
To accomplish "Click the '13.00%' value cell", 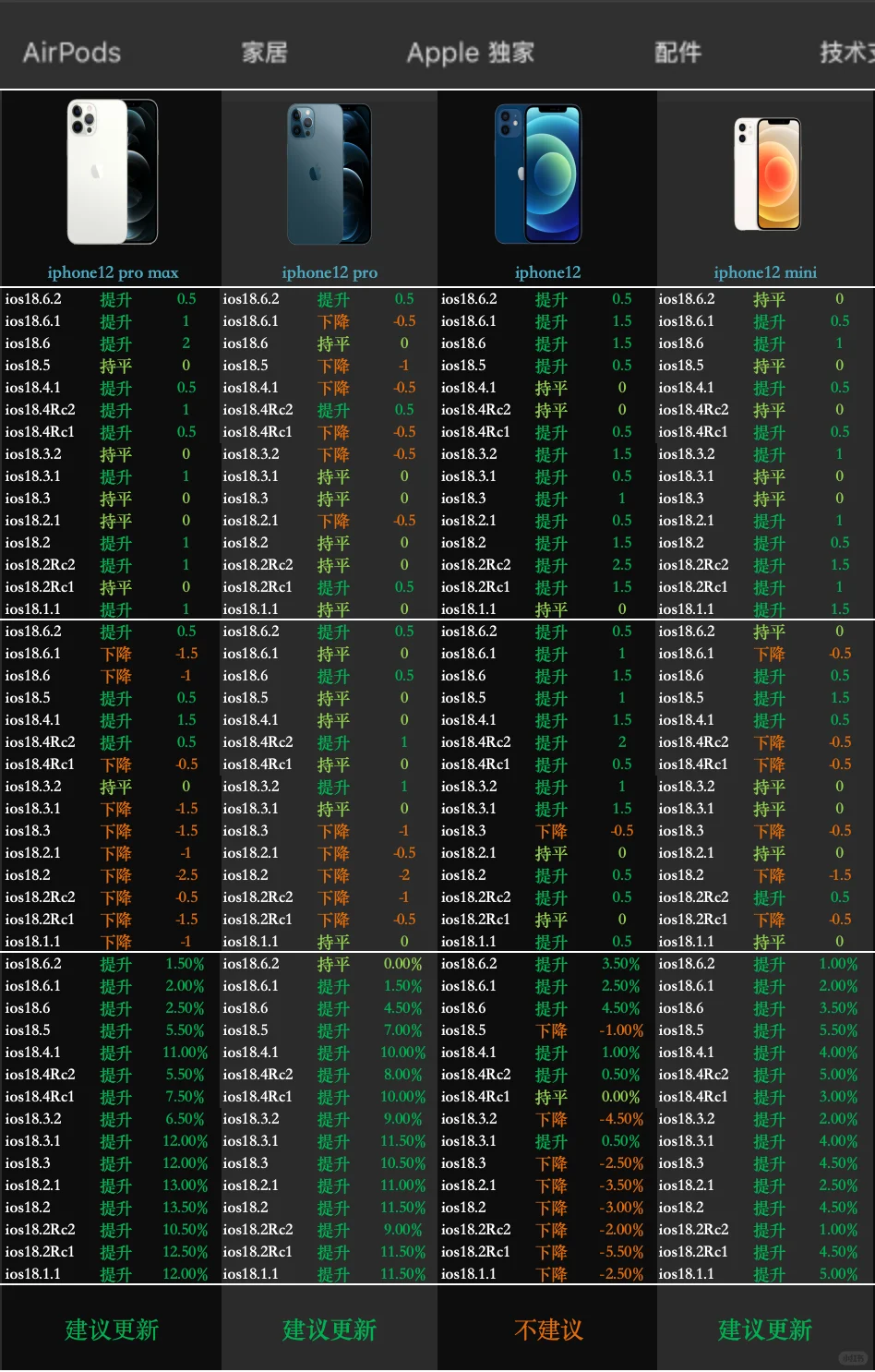I will click(186, 1185).
